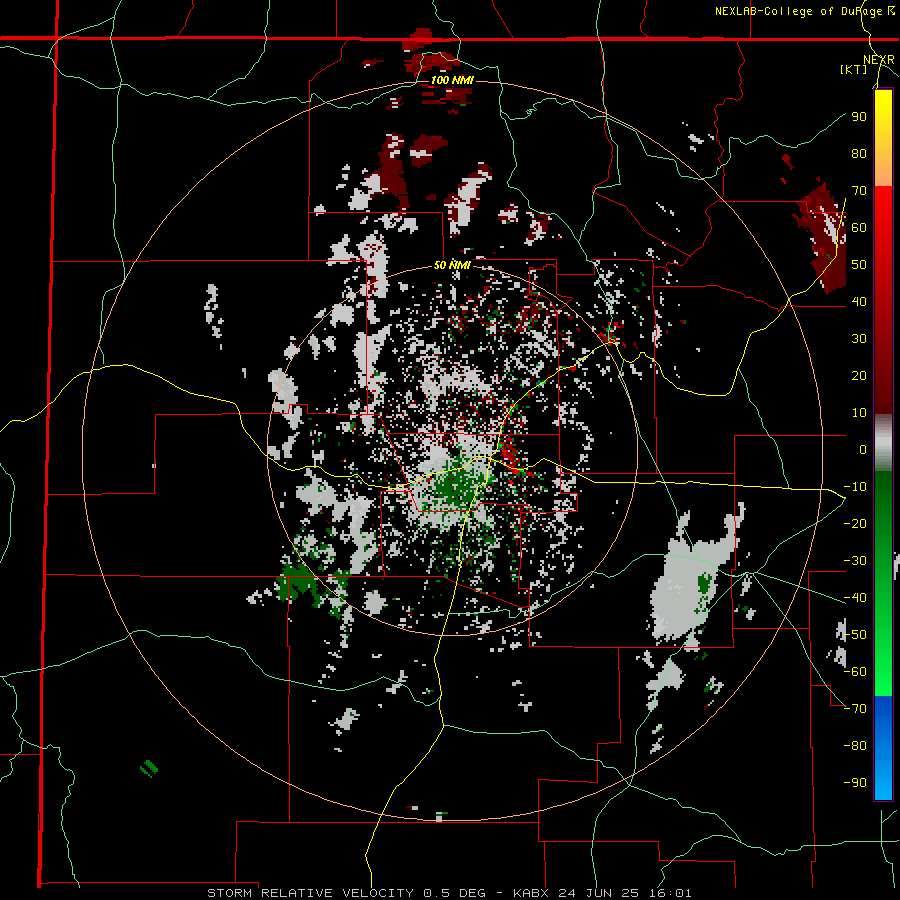The height and width of the screenshot is (900, 900).
Task: Click the 50 NMI range ring label
Action: (452, 265)
